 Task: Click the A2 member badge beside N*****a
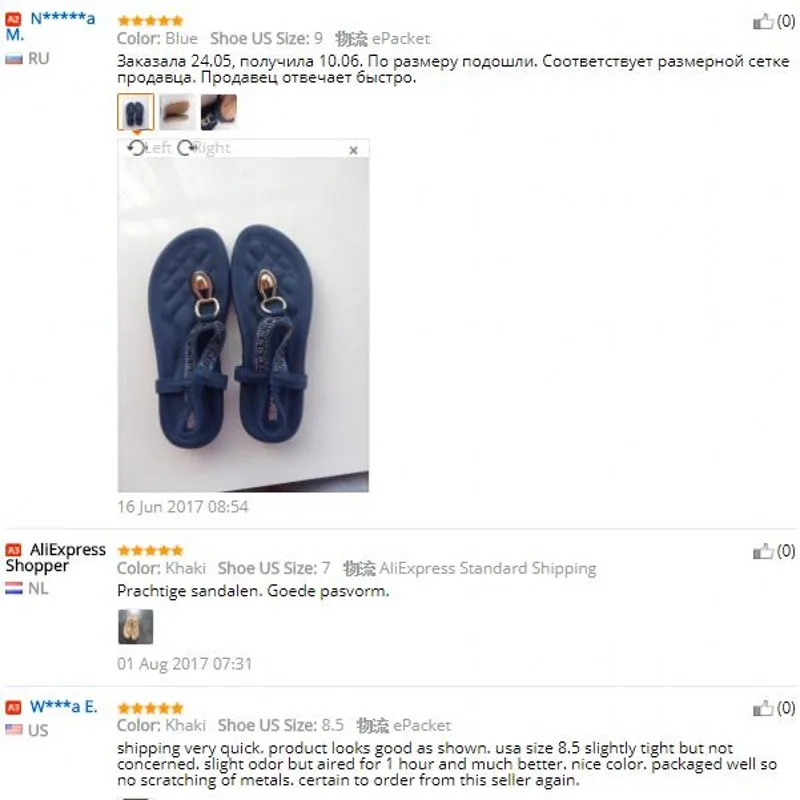pos(13,19)
